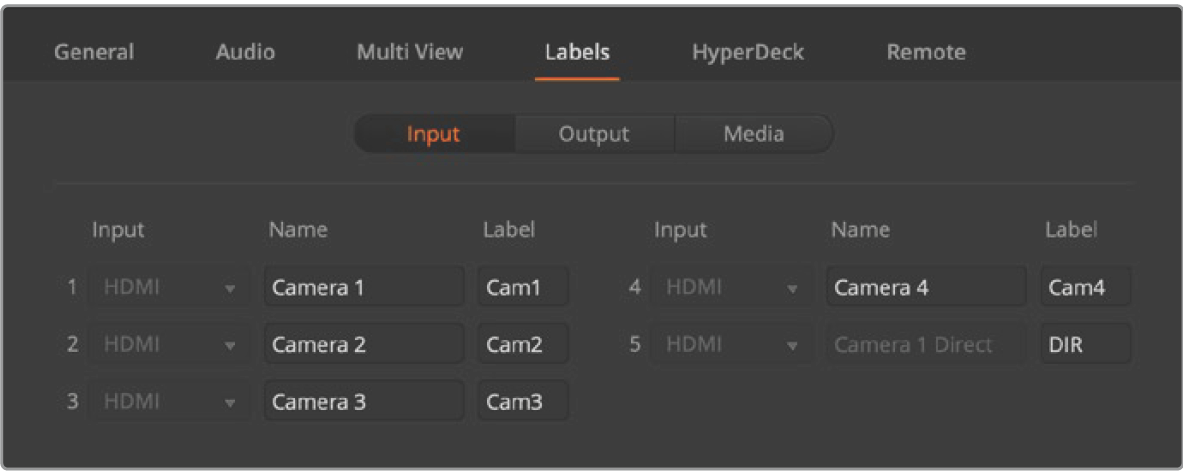Expand the input 3 HDMI dropdown
The image size is (1183, 475).
coord(167,403)
